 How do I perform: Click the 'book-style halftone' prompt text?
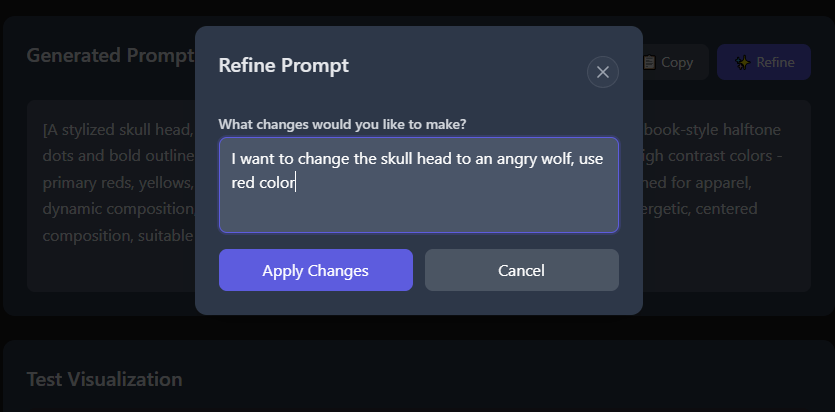712,129
